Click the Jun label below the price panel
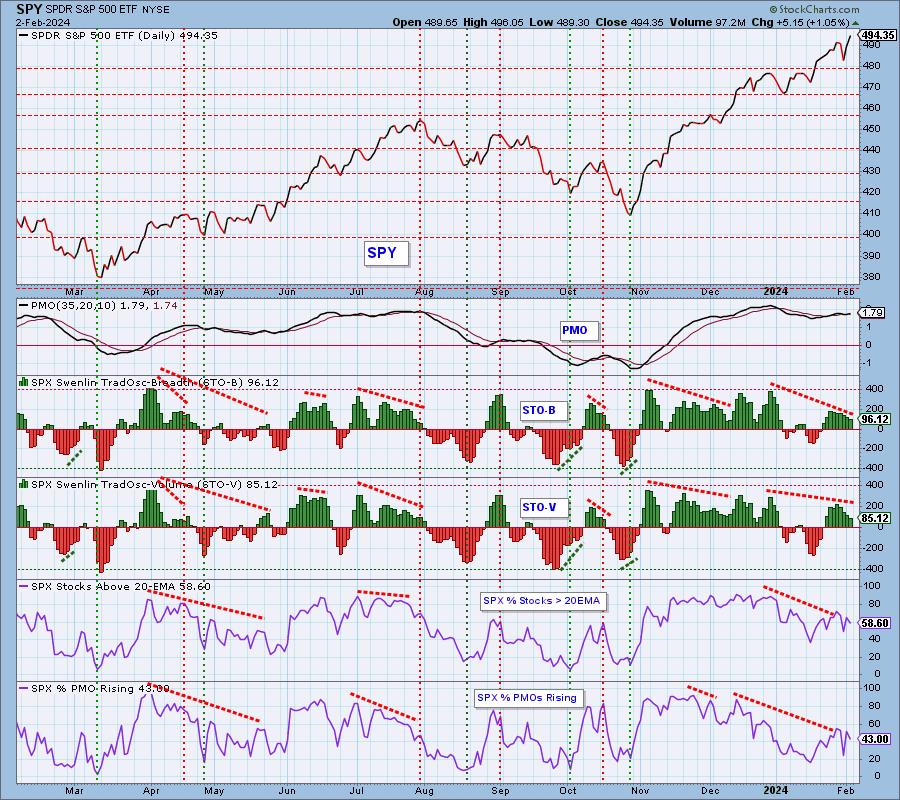 (287, 292)
